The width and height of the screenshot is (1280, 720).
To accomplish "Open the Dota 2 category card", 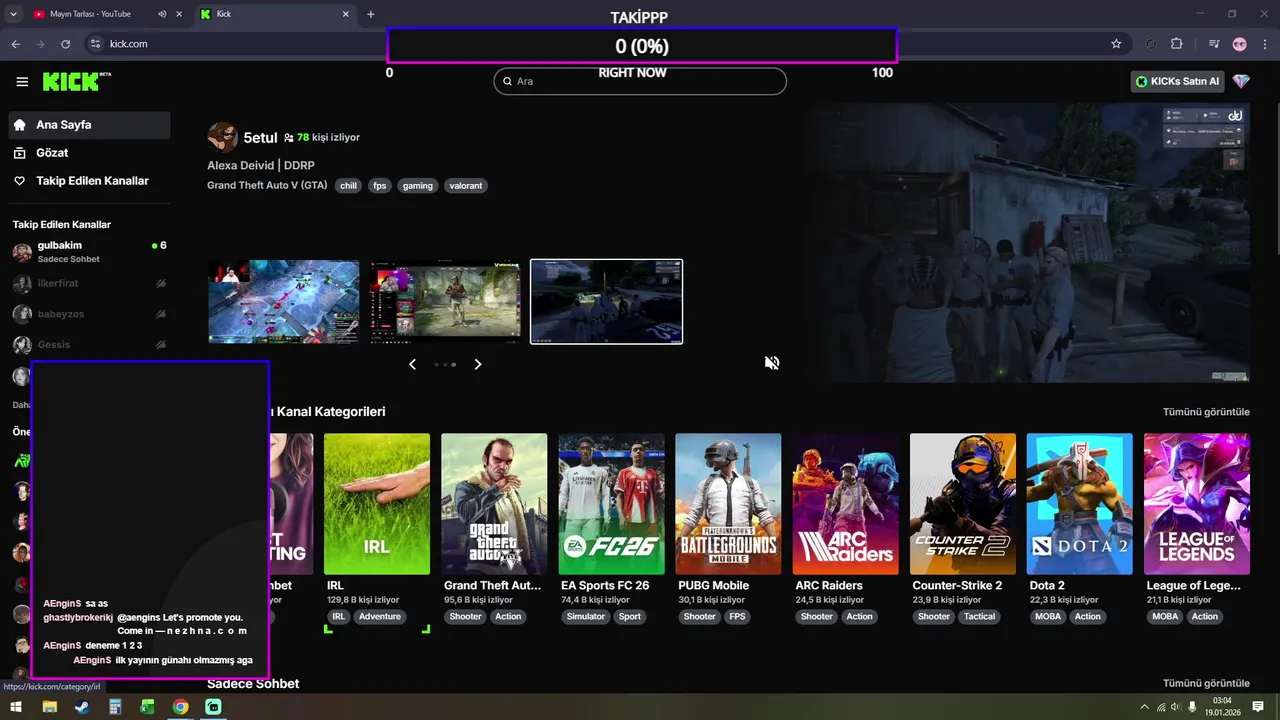I will pyautogui.click(x=1079, y=504).
